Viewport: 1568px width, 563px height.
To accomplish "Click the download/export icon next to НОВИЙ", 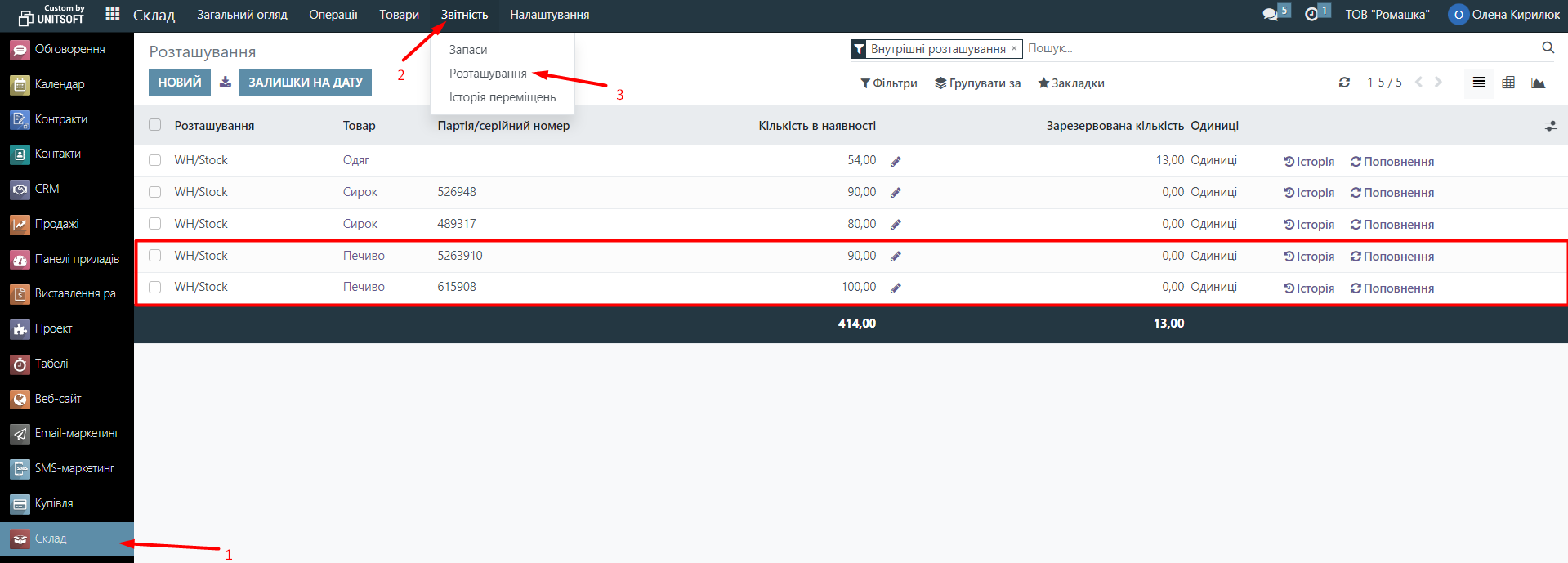I will (226, 82).
